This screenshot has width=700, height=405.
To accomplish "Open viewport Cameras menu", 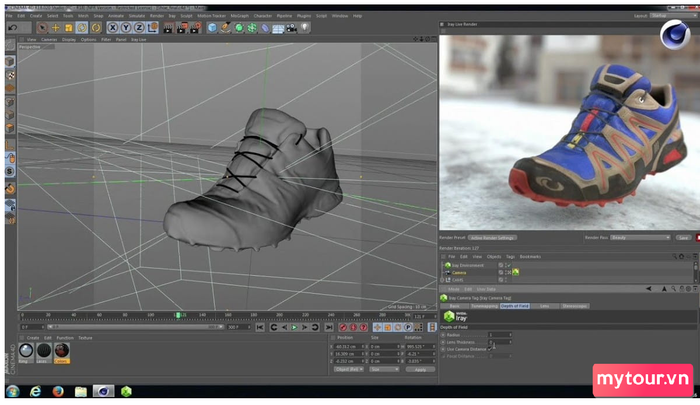I will (49, 39).
